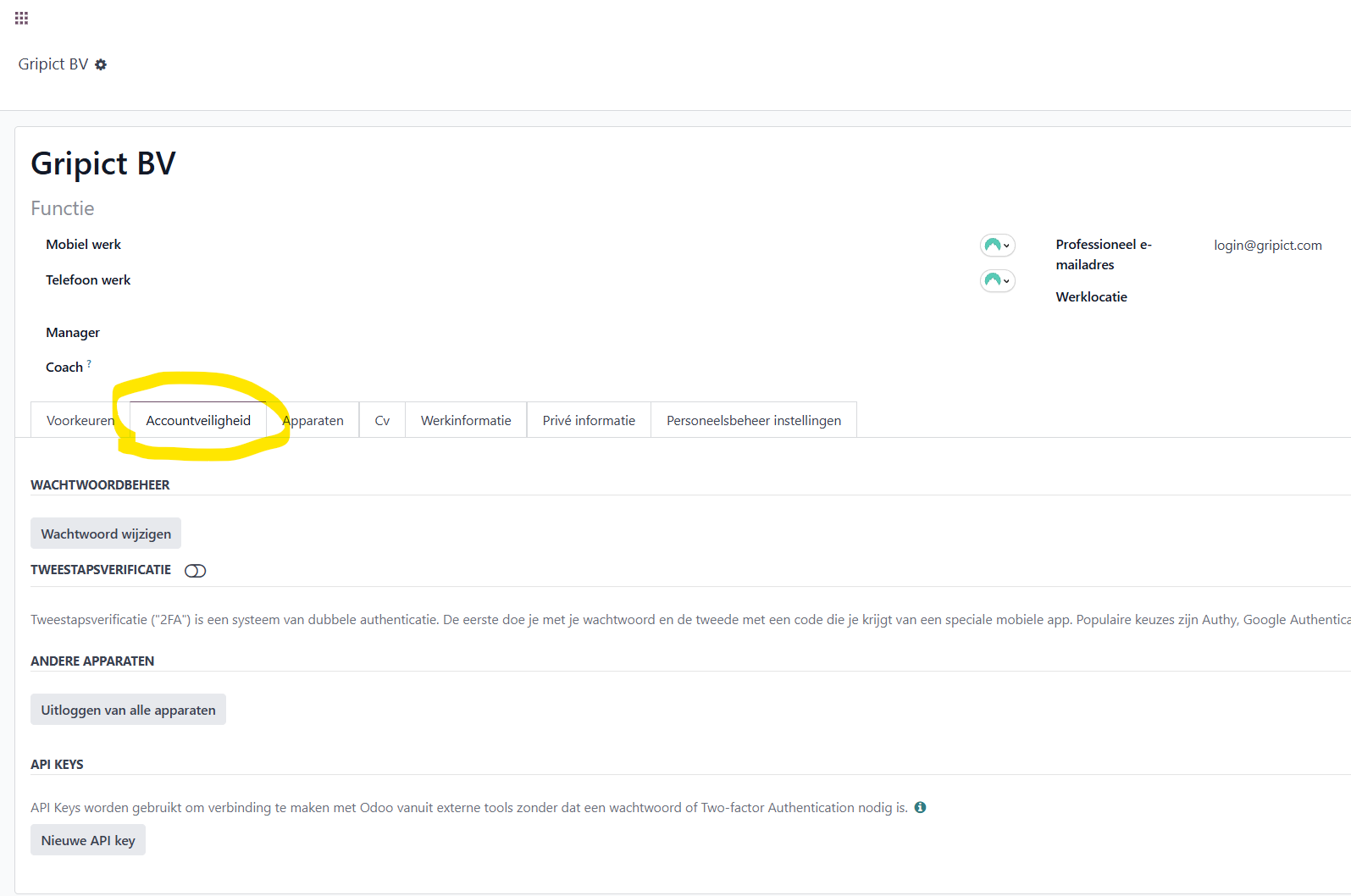
Task: Switch to the Voorkeuren tab
Action: click(x=80, y=421)
